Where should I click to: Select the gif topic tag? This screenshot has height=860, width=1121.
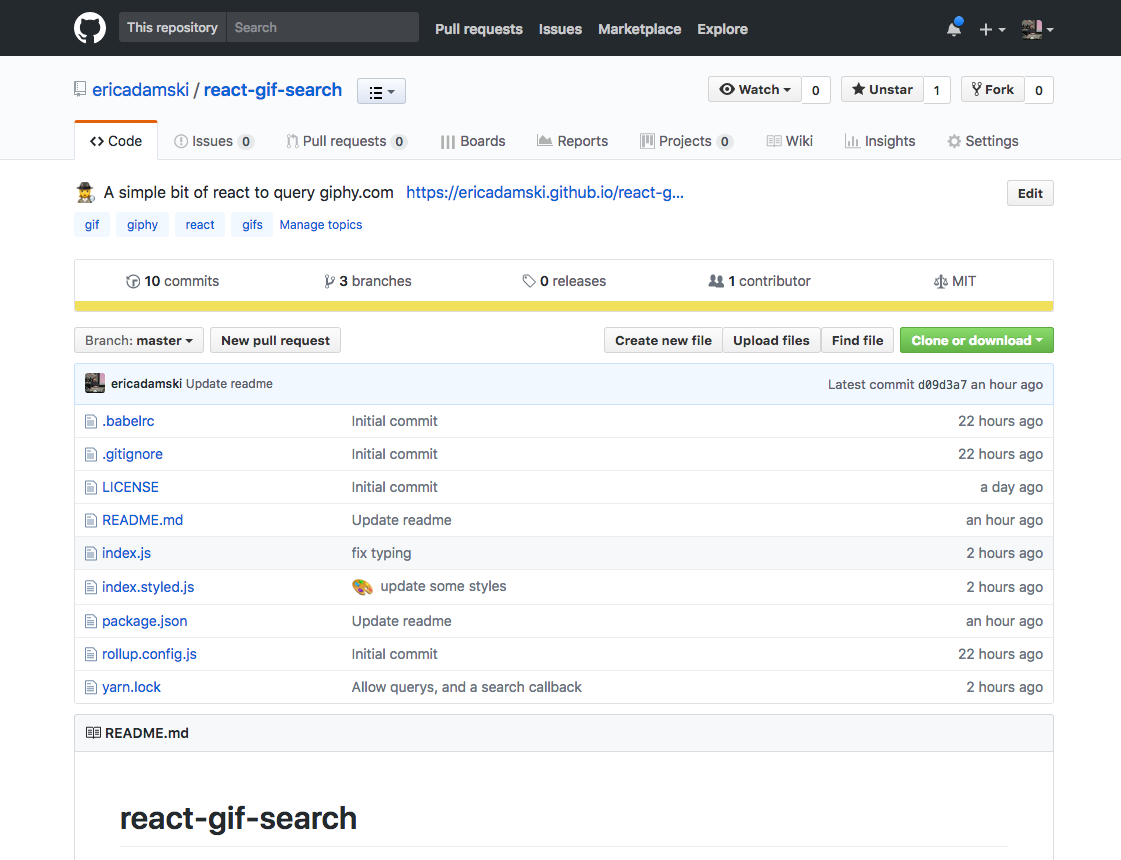[x=92, y=224]
